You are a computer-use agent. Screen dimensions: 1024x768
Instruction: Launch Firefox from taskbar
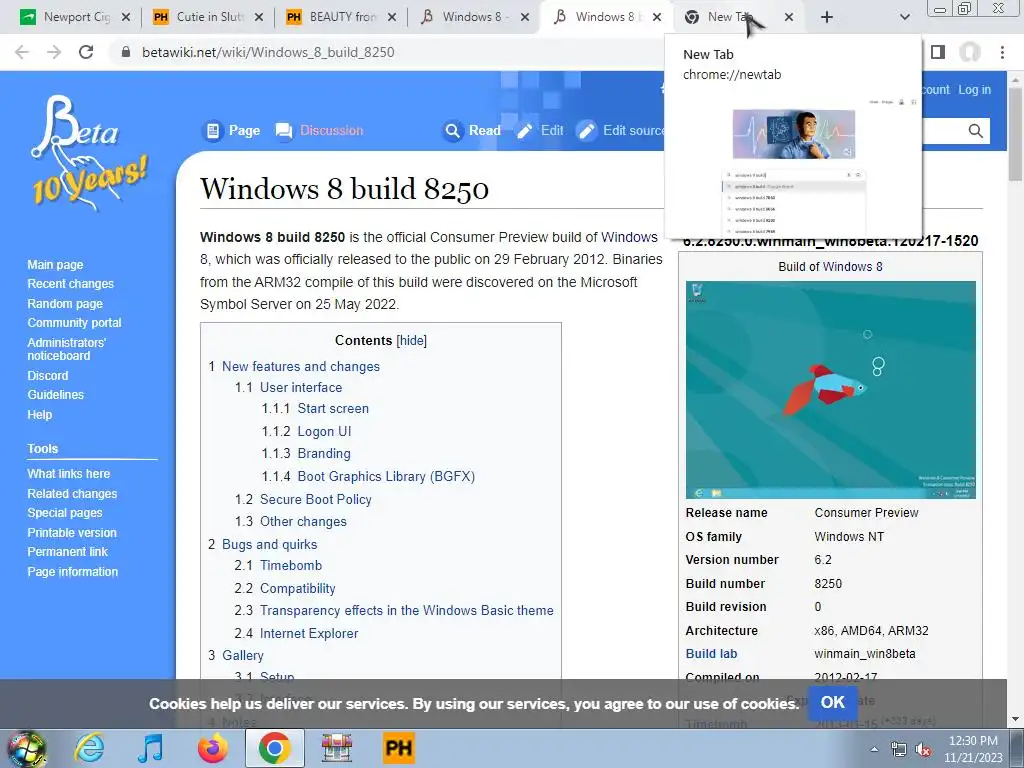tap(213, 748)
